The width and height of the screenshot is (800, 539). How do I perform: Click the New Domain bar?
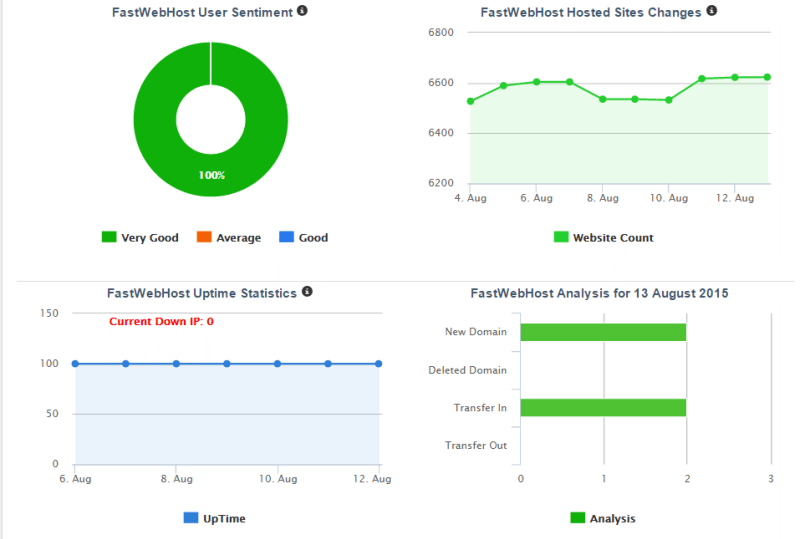tap(603, 332)
